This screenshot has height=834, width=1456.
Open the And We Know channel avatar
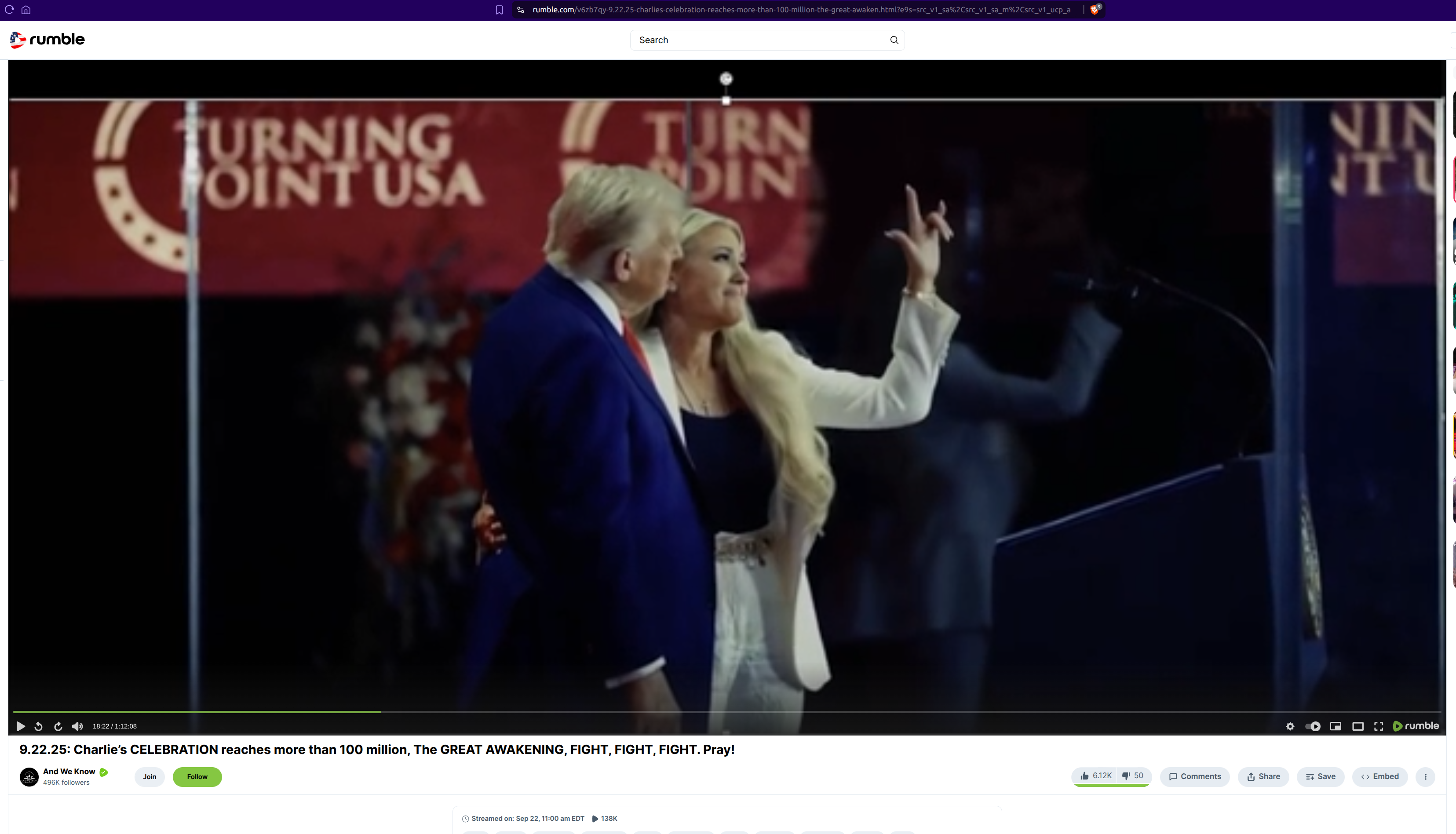[29, 777]
